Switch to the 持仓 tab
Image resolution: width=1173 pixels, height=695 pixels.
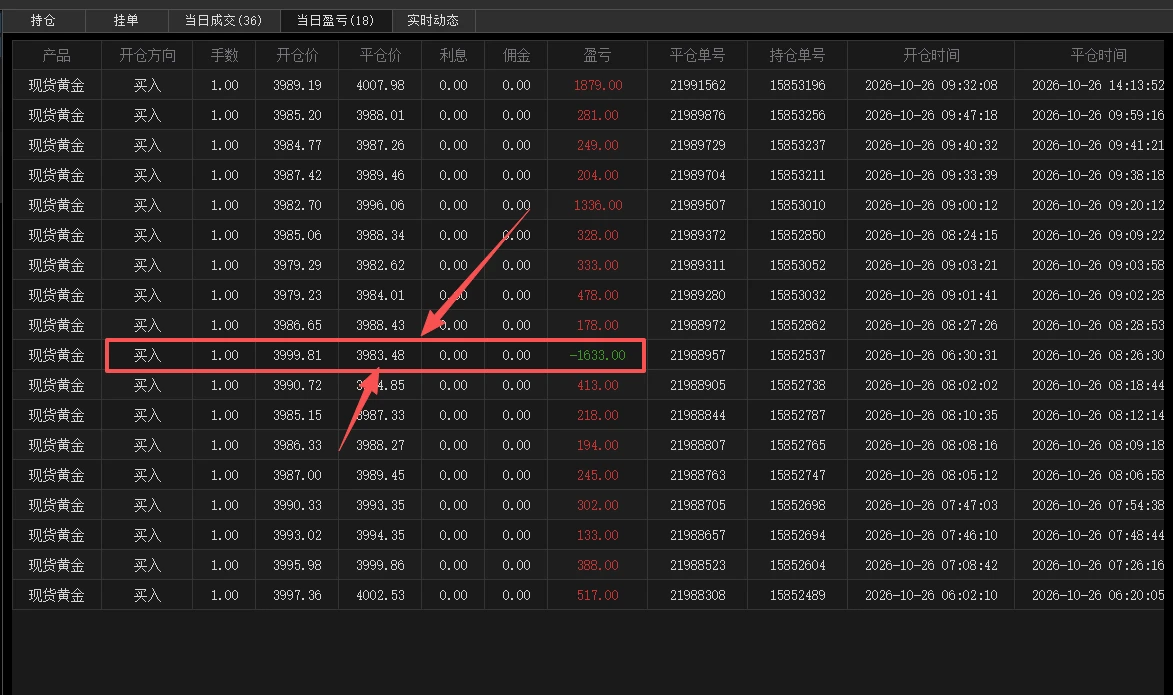tap(43, 20)
